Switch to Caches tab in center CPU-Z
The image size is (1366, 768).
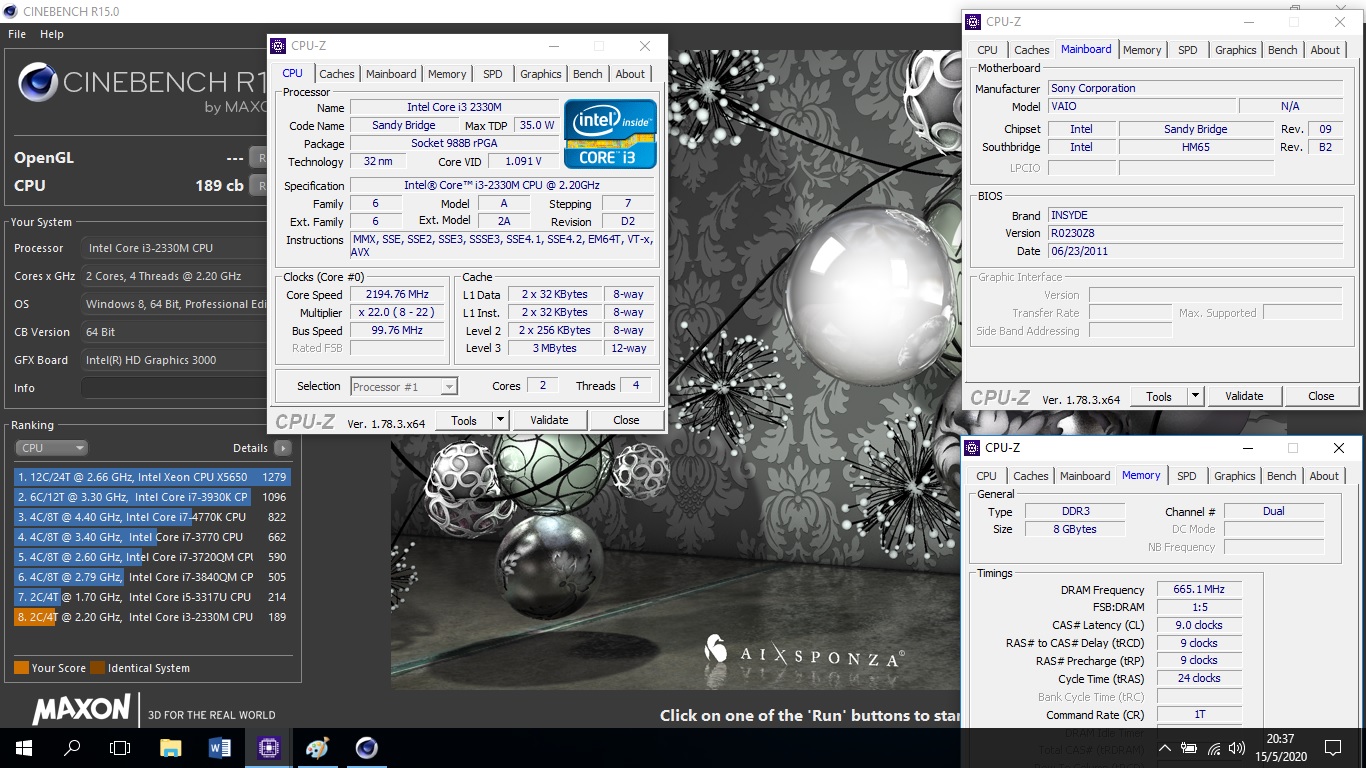[337, 74]
